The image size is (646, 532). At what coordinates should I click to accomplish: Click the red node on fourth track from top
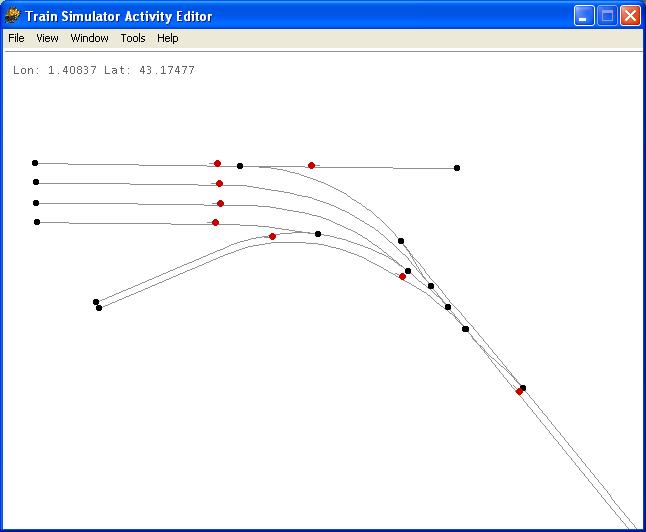(x=215, y=222)
